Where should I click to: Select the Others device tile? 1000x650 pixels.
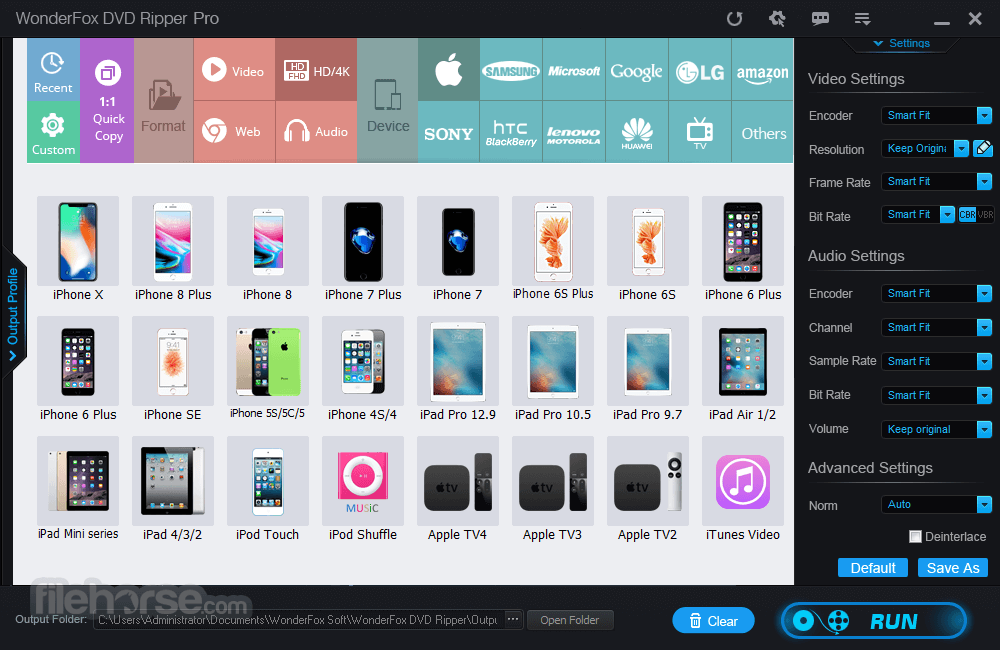point(763,132)
